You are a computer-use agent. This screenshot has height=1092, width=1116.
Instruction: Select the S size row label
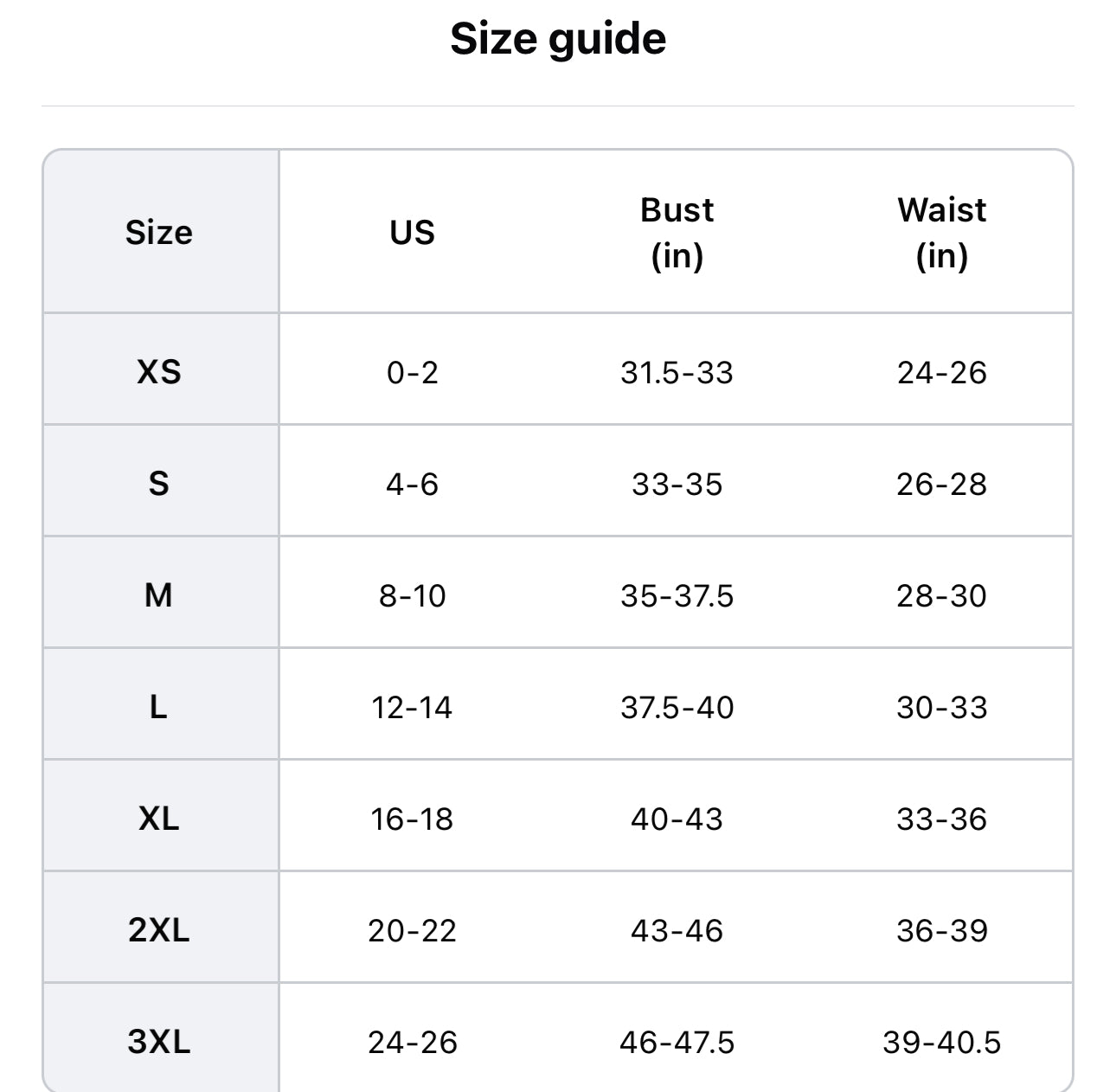coord(159,484)
